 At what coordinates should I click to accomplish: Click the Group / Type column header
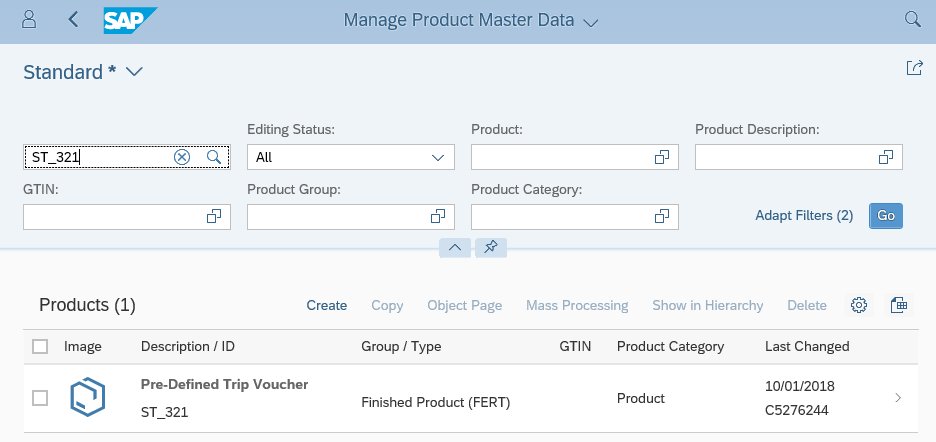coord(401,346)
